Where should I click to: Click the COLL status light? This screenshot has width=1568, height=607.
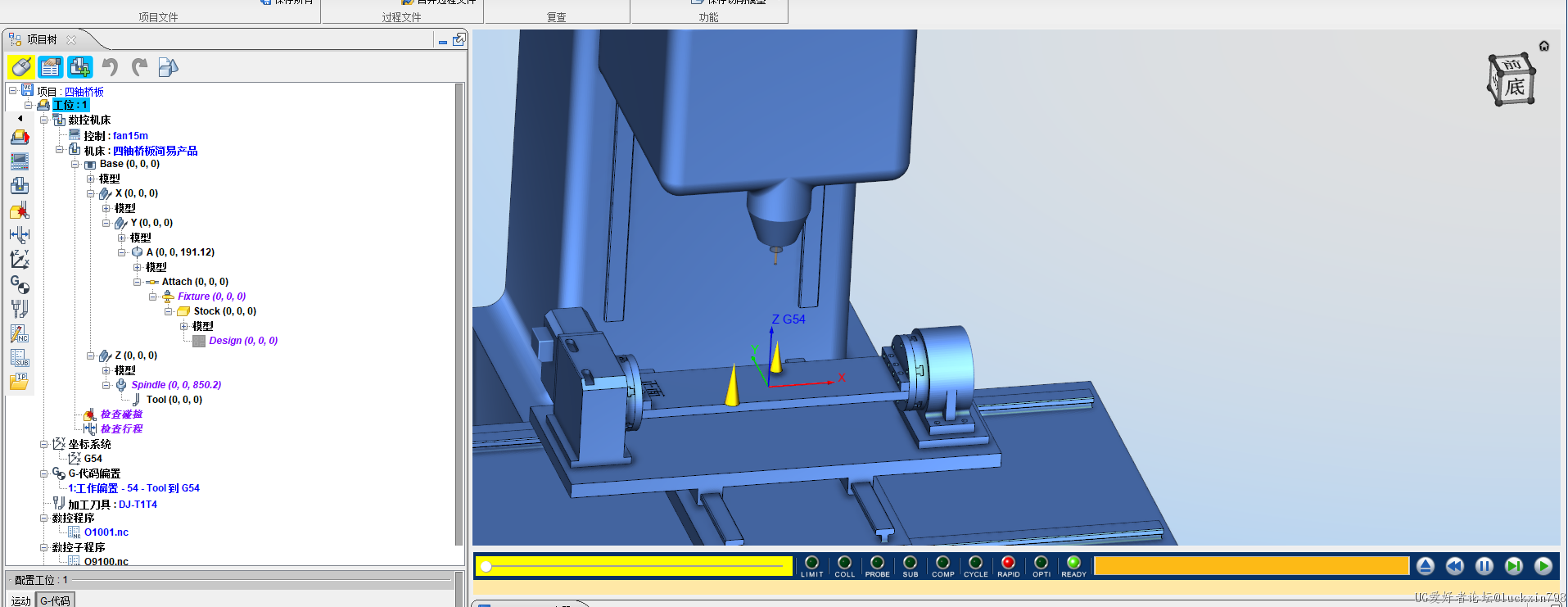tap(845, 563)
